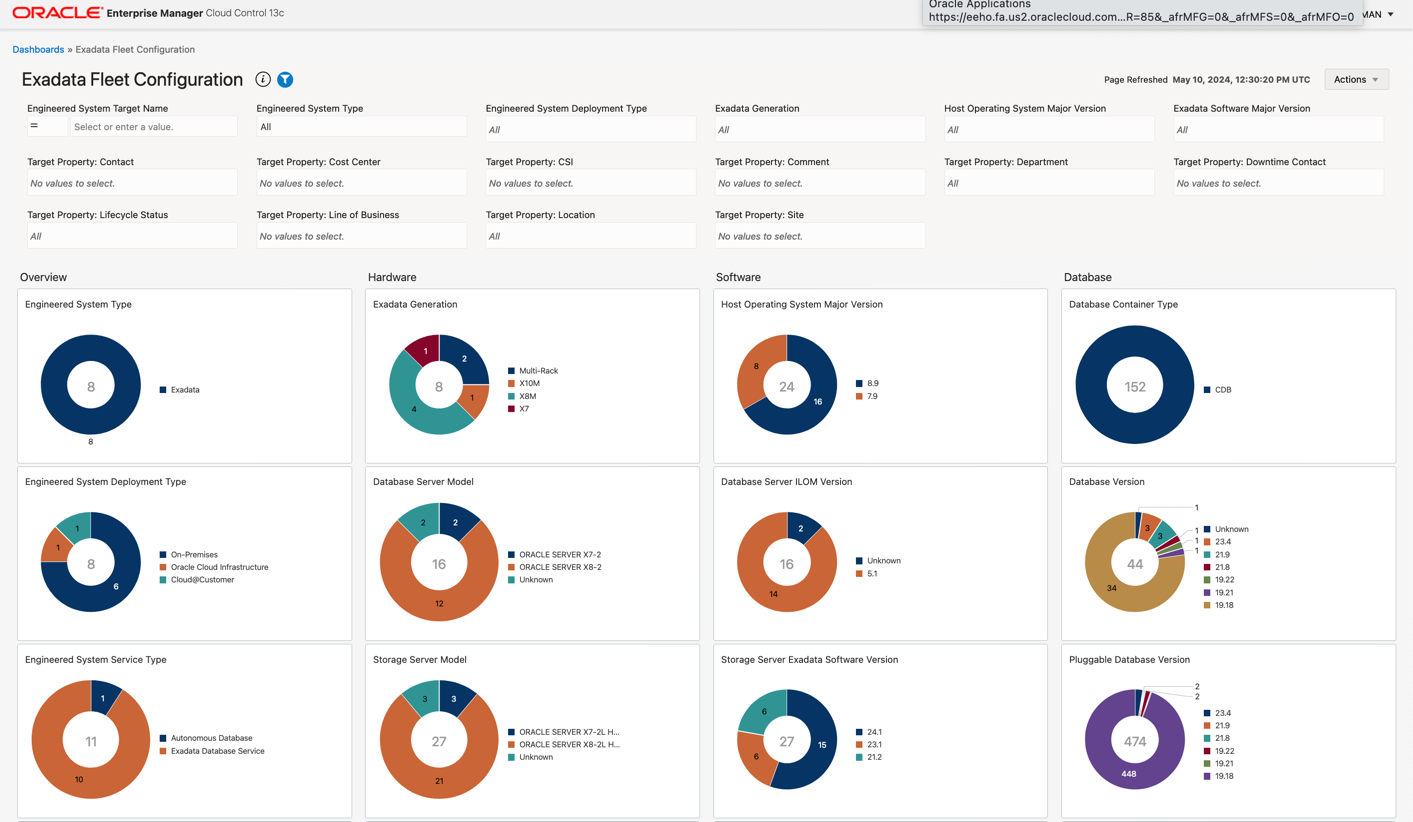Open the Target Property: Site filter
1413x822 pixels.
click(820, 236)
